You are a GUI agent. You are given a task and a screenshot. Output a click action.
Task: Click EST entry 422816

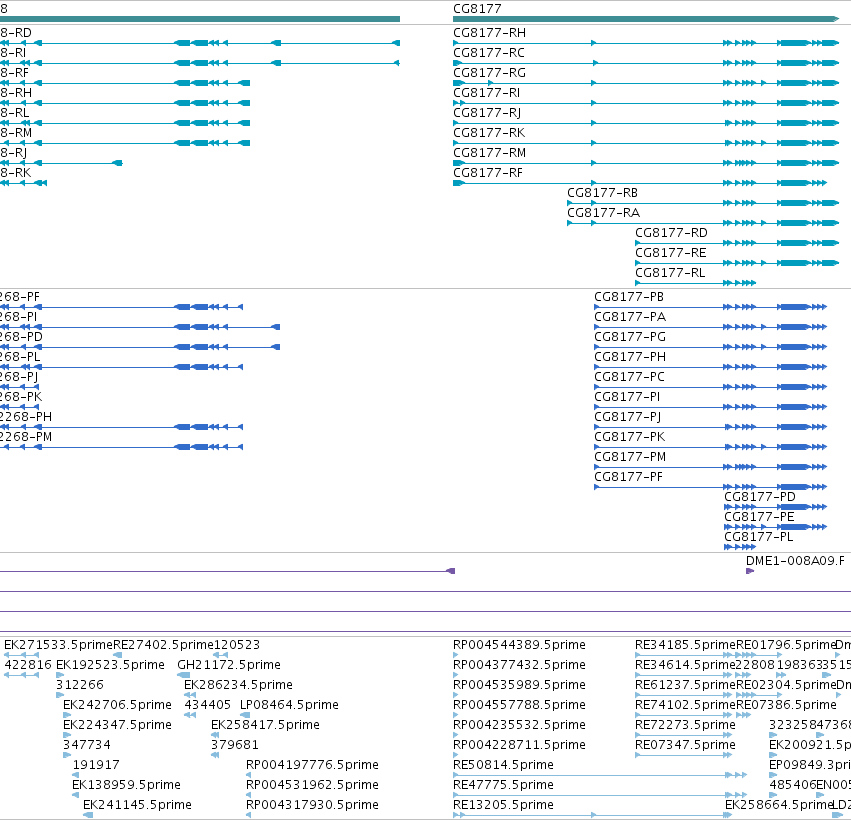(x=28, y=665)
